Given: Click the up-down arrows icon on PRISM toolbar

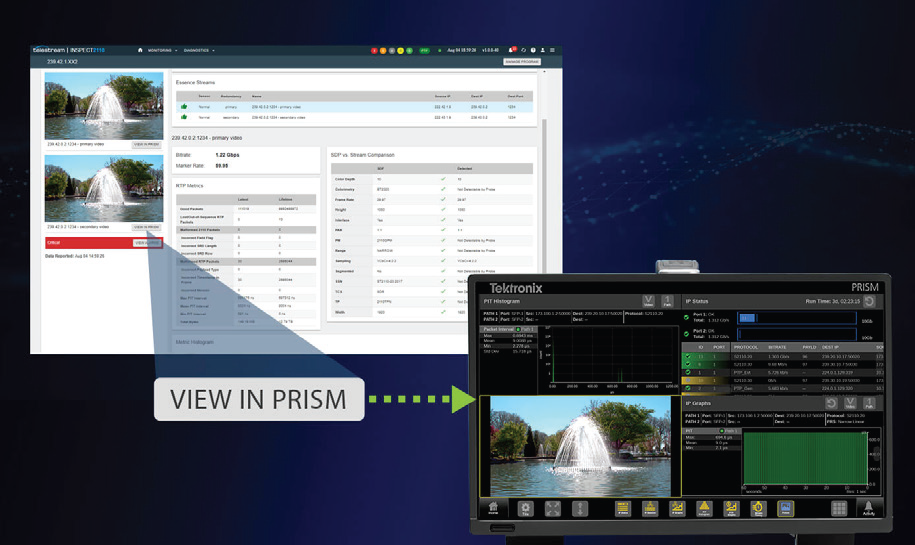Looking at the screenshot, I should 580,508.
